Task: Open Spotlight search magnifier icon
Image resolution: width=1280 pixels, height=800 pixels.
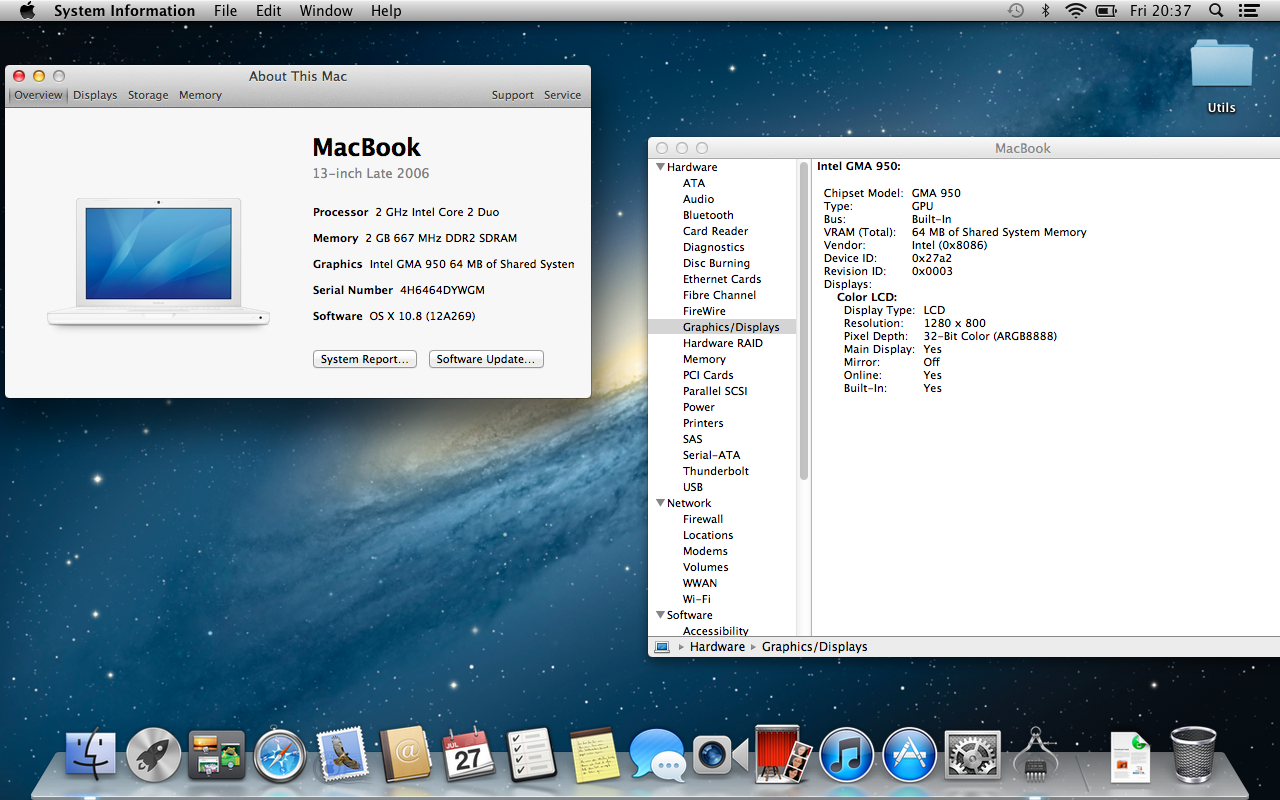Action: tap(1216, 11)
